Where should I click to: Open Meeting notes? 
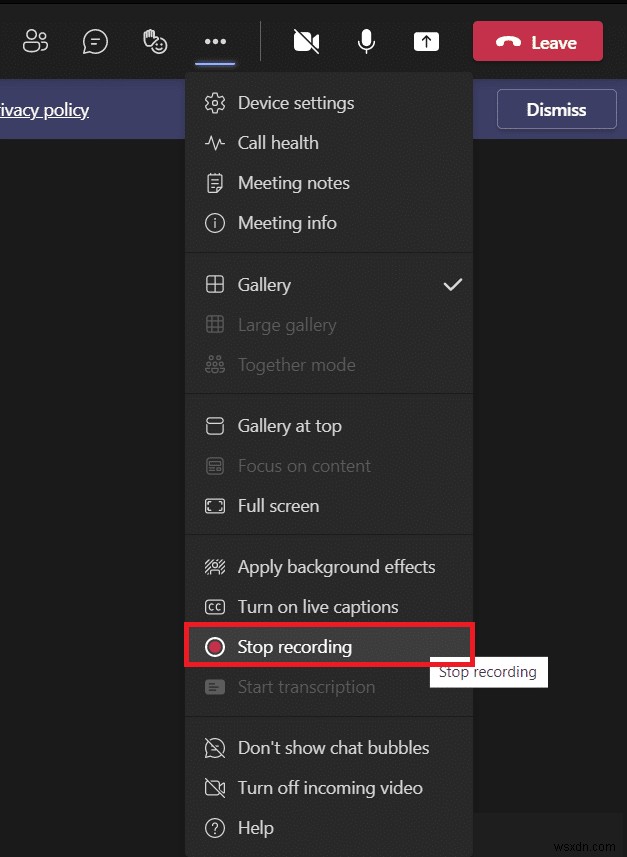293,183
